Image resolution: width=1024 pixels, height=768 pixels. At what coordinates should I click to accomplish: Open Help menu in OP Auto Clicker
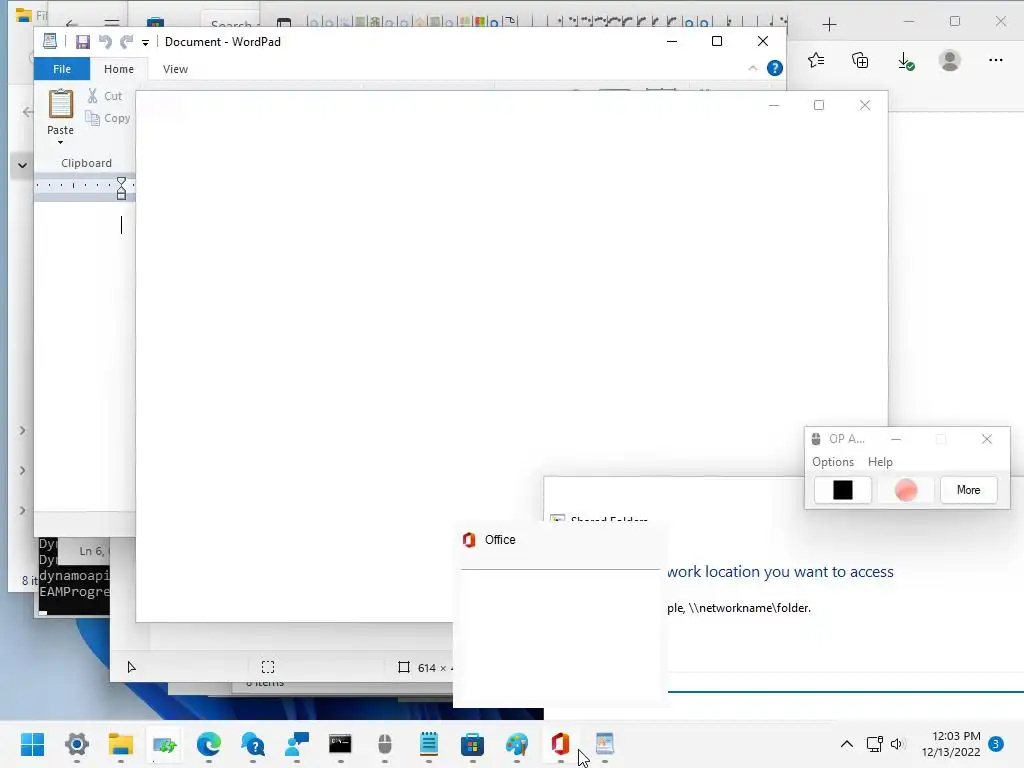click(880, 462)
